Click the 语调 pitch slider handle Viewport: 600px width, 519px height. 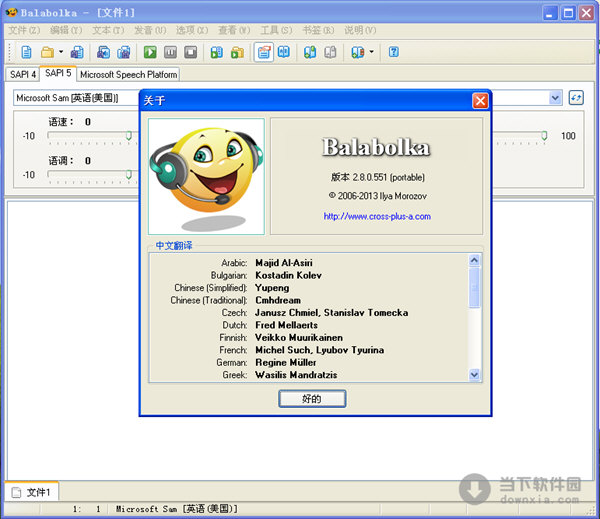tap(129, 175)
